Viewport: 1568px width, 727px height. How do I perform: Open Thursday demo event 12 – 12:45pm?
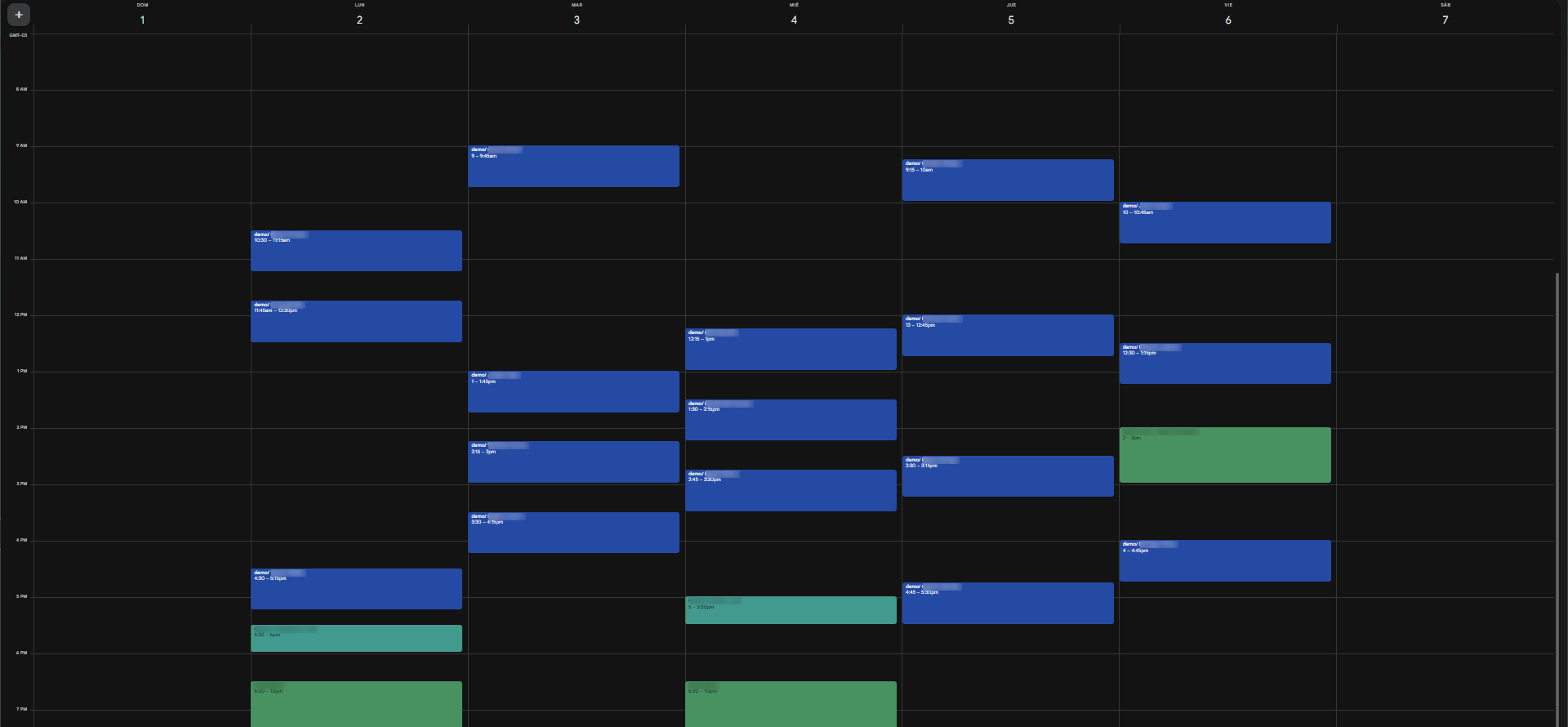[1008, 335]
